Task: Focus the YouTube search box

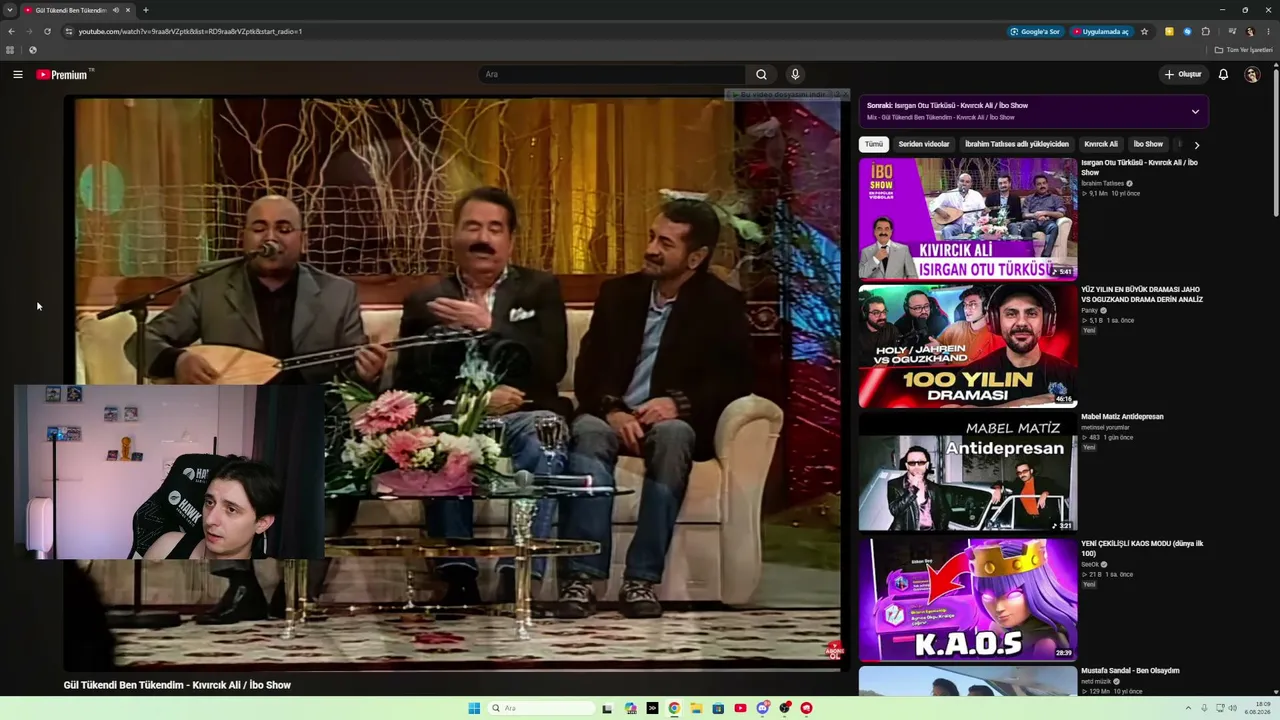Action: click(612, 74)
